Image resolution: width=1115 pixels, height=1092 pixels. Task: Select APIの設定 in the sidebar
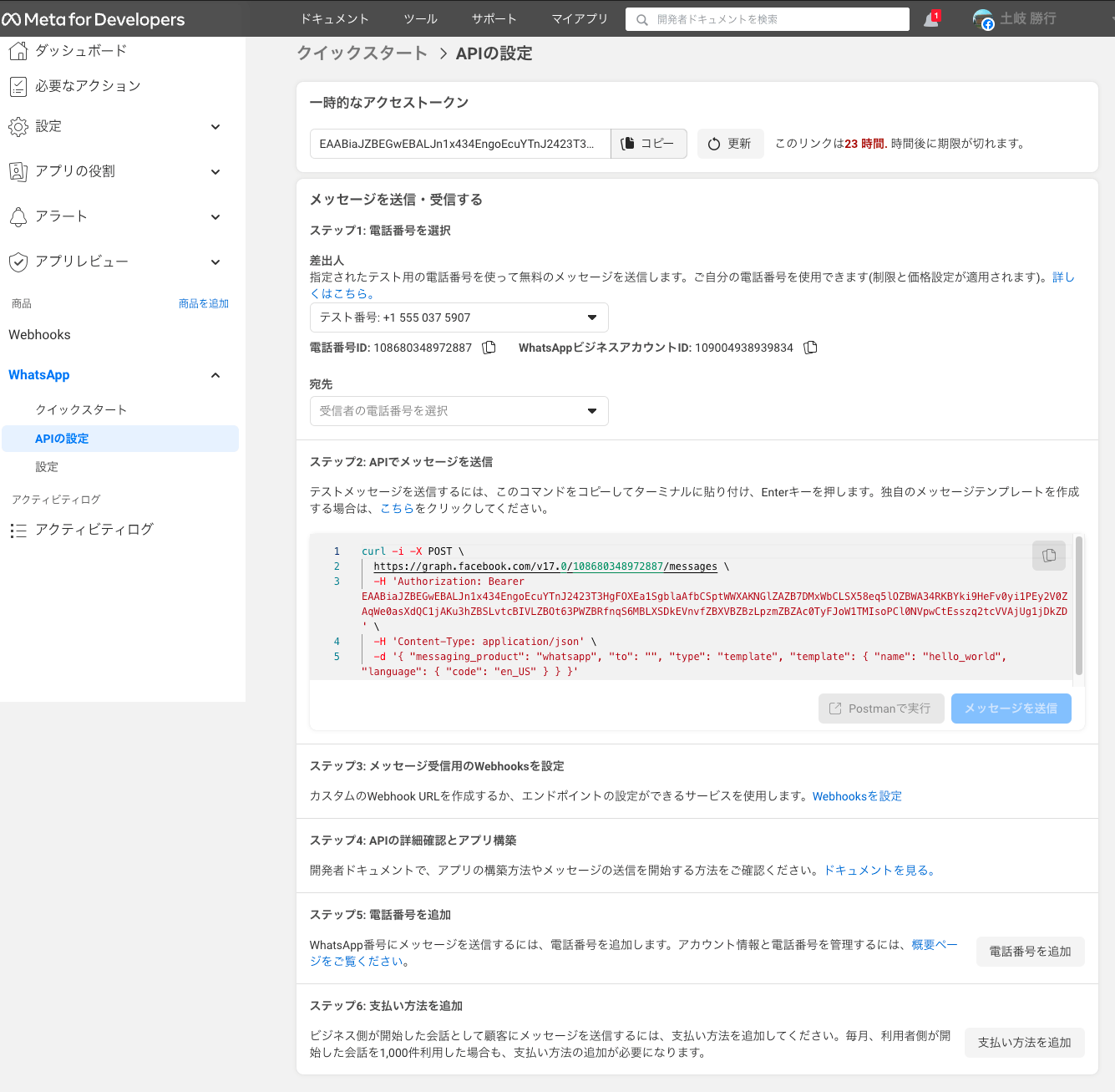click(x=120, y=439)
